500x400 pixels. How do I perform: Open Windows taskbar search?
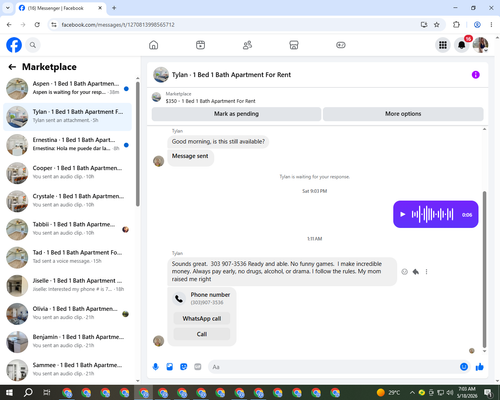click(28, 392)
